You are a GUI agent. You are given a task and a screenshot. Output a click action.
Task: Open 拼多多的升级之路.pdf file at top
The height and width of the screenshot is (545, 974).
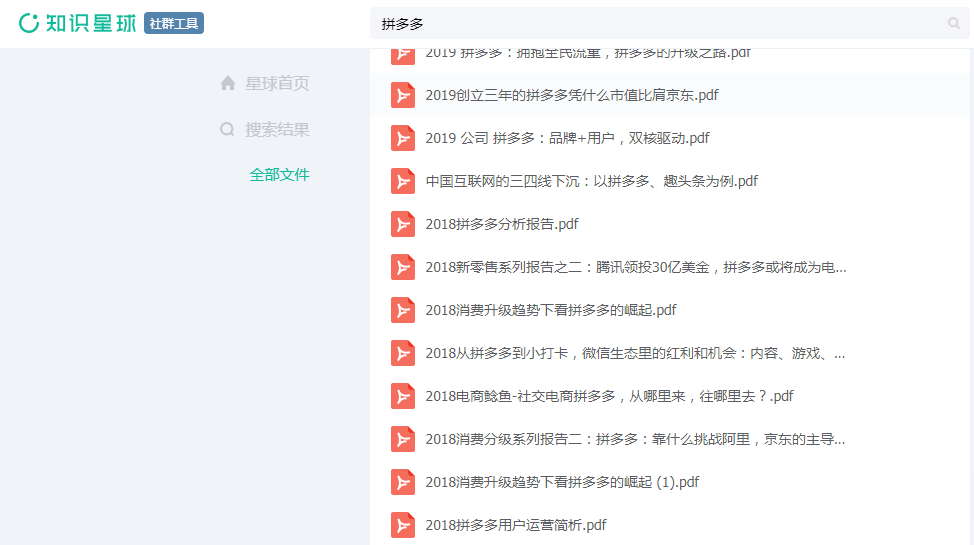[588, 53]
